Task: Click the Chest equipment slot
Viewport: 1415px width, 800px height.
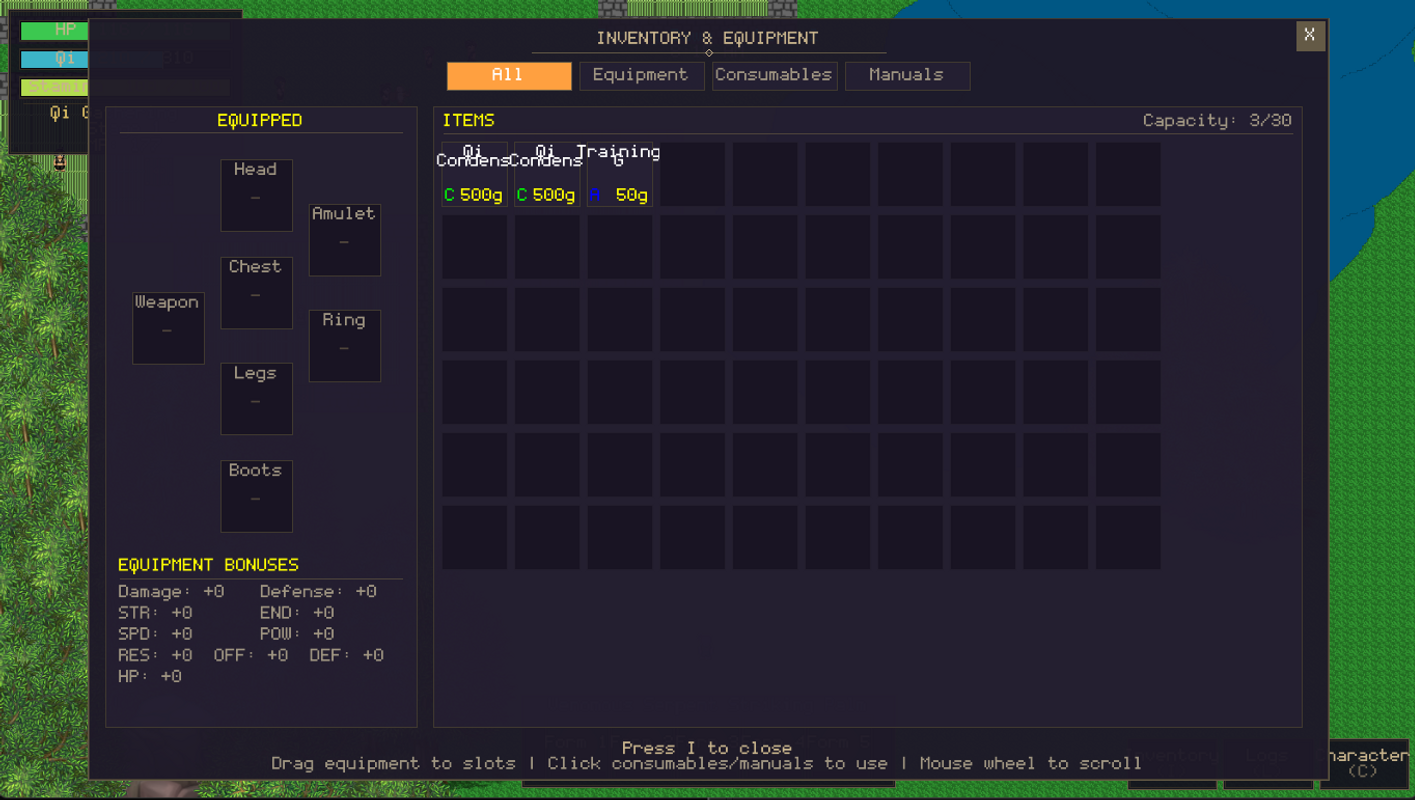Action: click(256, 292)
